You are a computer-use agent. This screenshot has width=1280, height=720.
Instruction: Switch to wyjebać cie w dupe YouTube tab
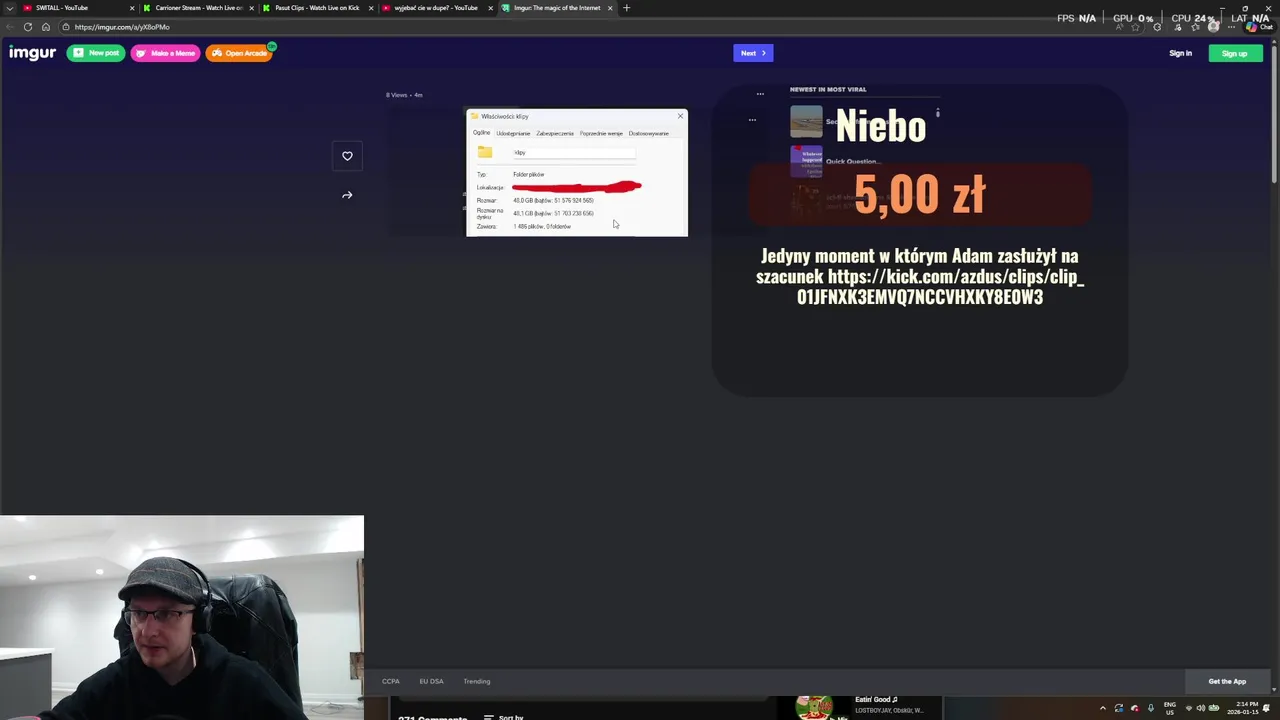coord(436,8)
